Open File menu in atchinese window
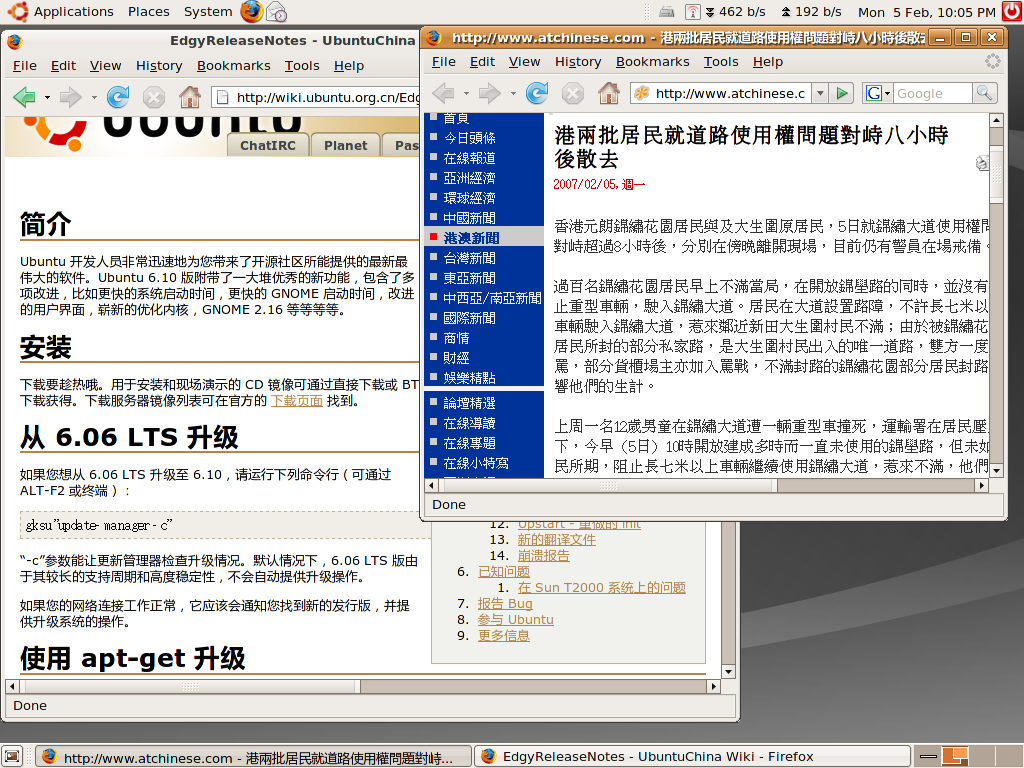Viewport: 1024px width, 768px height. tap(443, 62)
